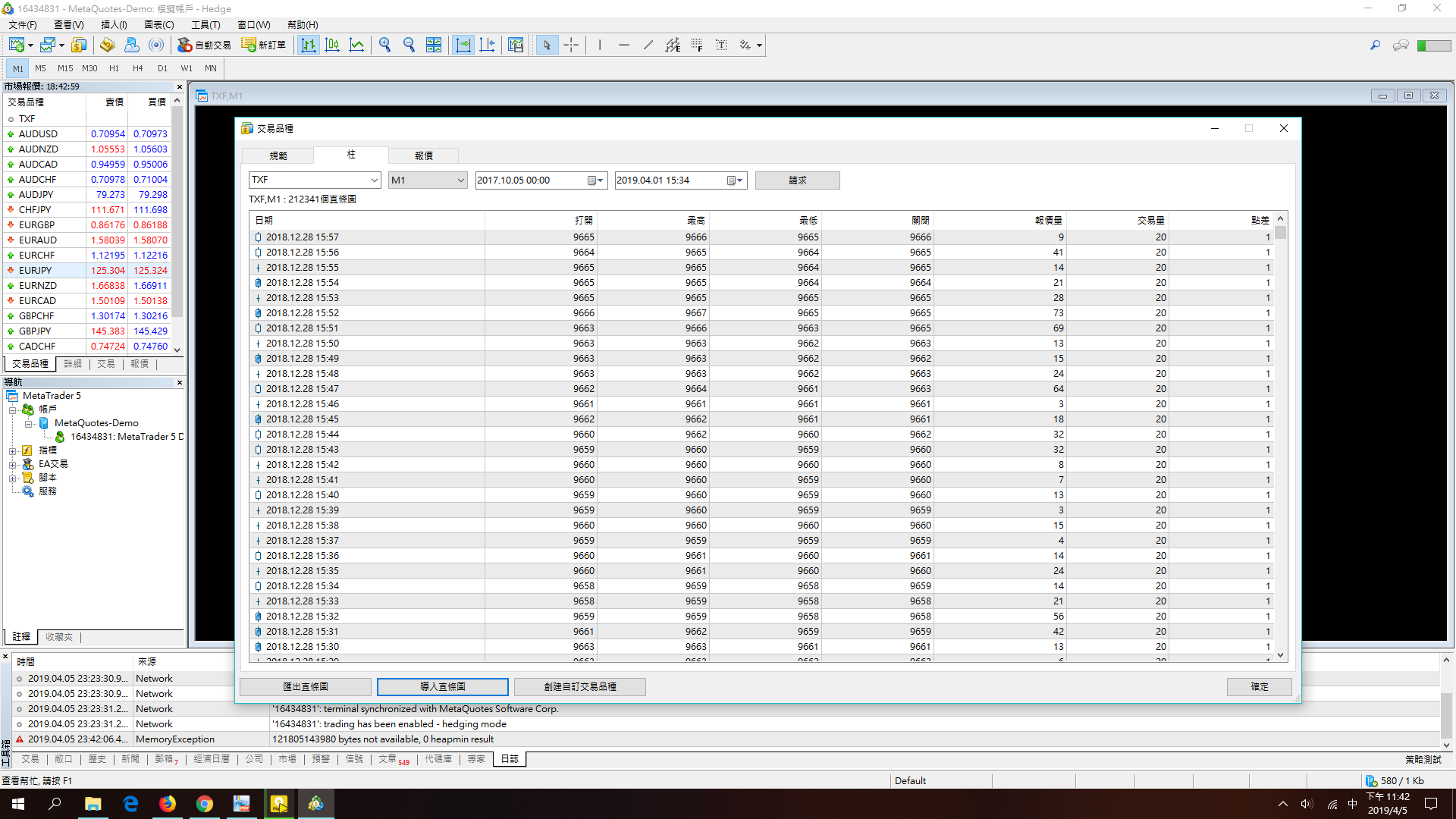
Task: Open File Explorer from the taskbar
Action: point(93,804)
